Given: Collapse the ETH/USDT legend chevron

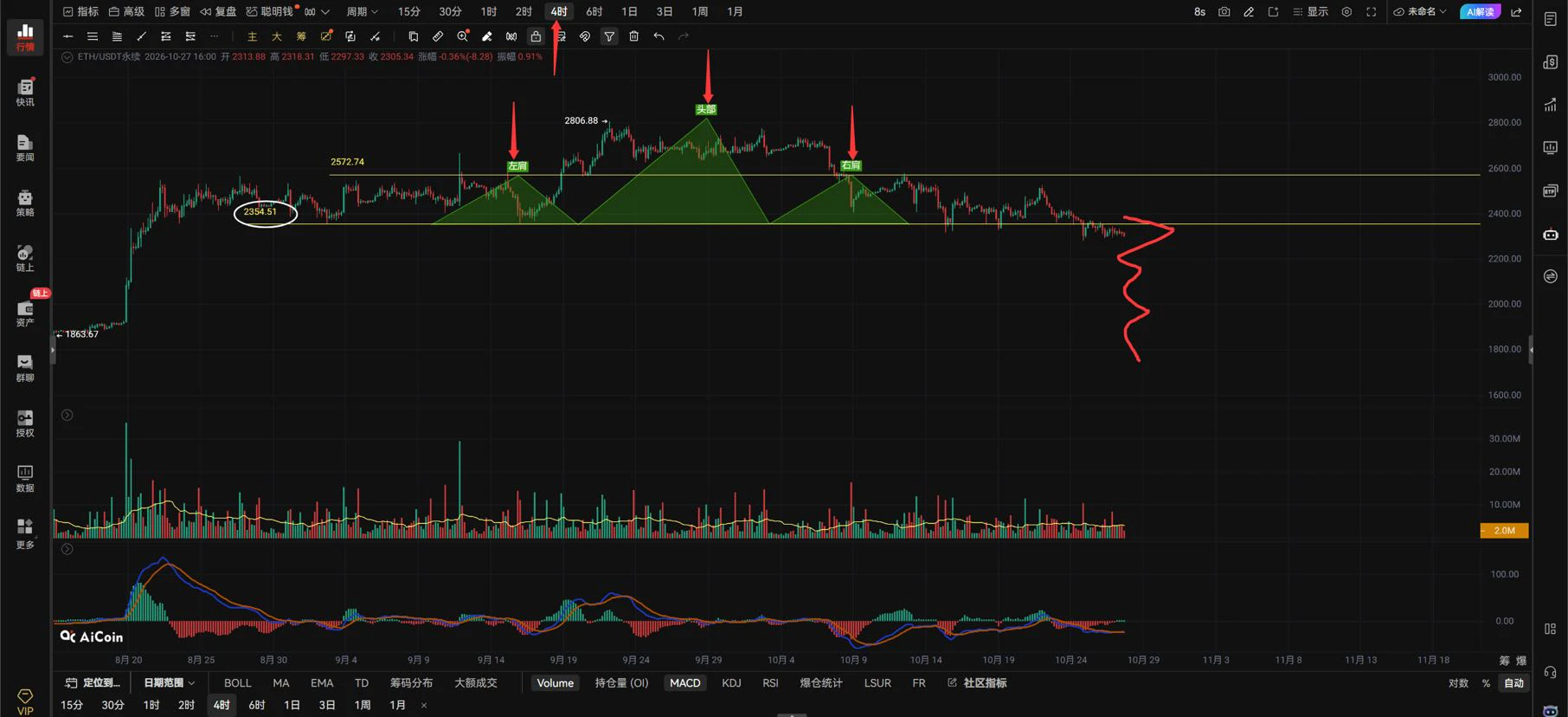Looking at the screenshot, I should [67, 57].
